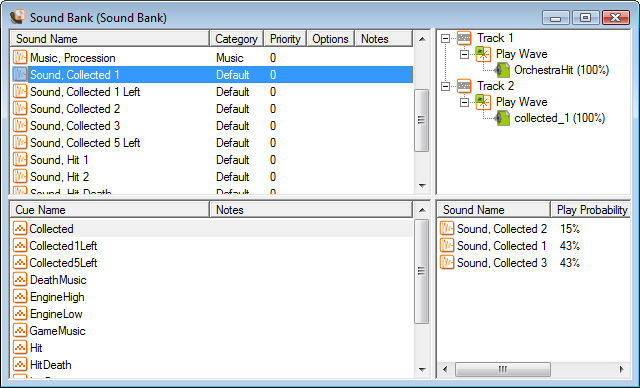The image size is (640, 388).
Task: Select the Track 2 label
Action: (x=496, y=86)
